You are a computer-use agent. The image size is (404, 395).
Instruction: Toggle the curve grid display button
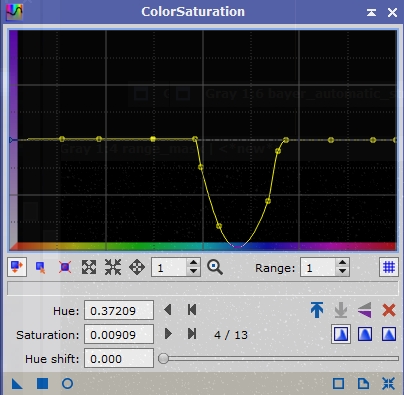(389, 267)
